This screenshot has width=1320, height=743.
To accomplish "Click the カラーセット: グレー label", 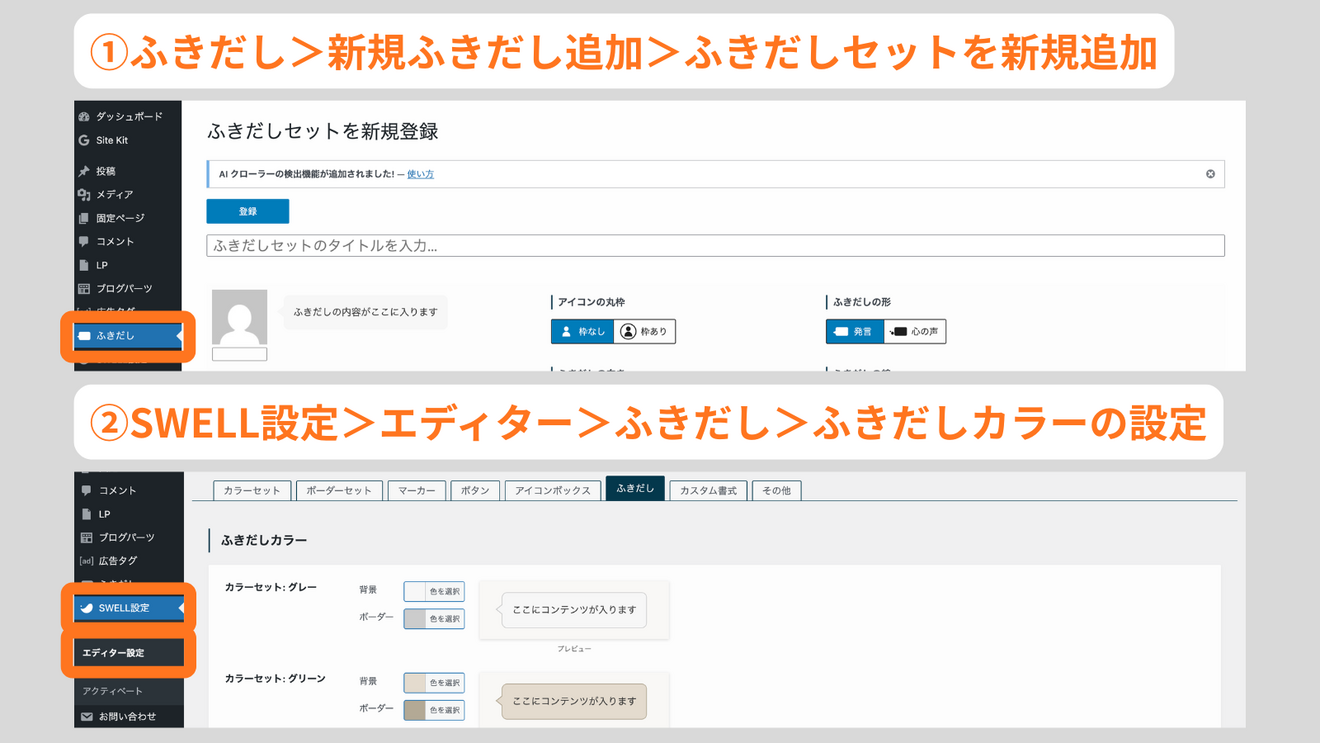I will 271,588.
